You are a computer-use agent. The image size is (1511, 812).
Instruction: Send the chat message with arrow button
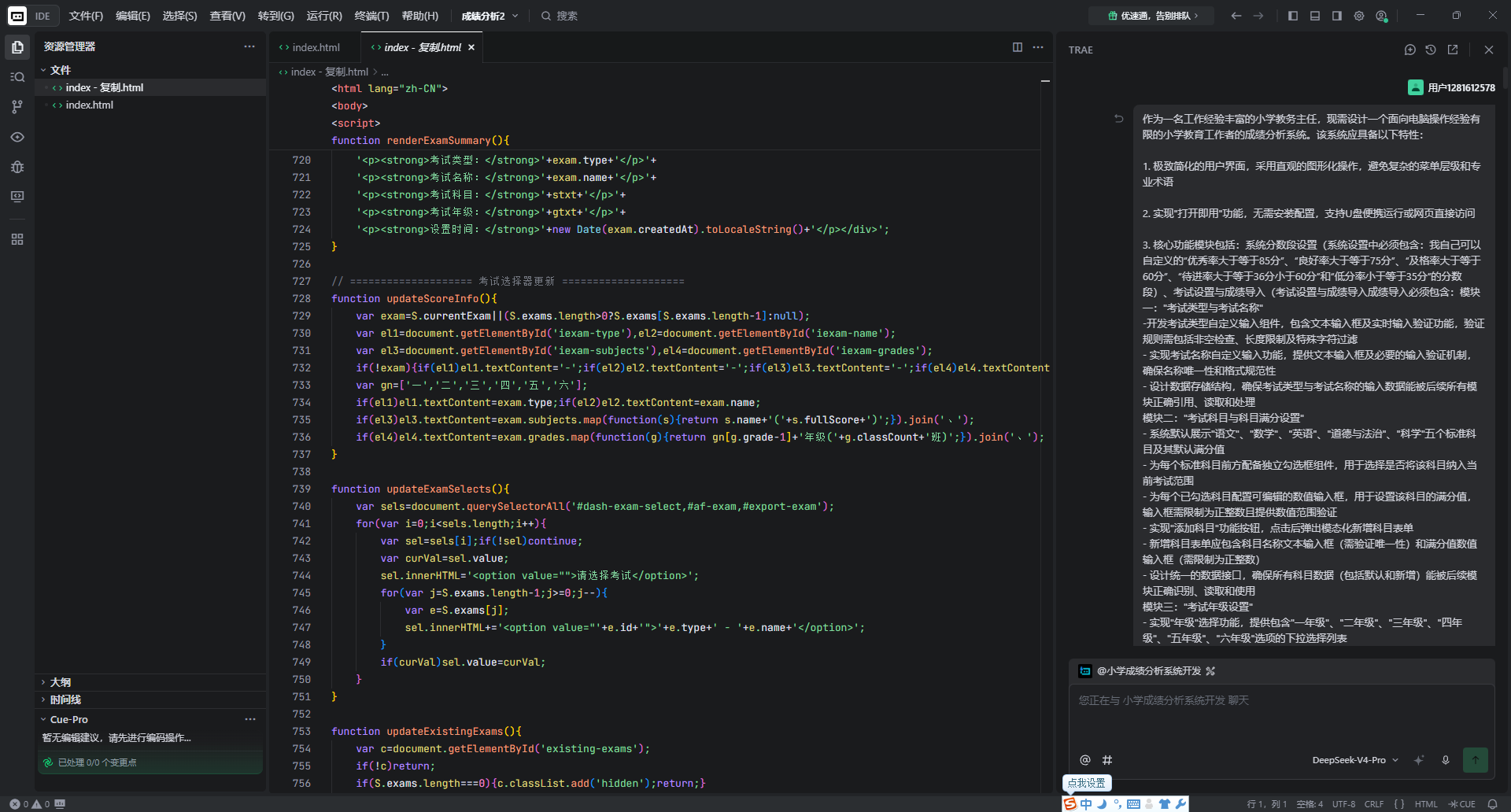click(x=1476, y=760)
